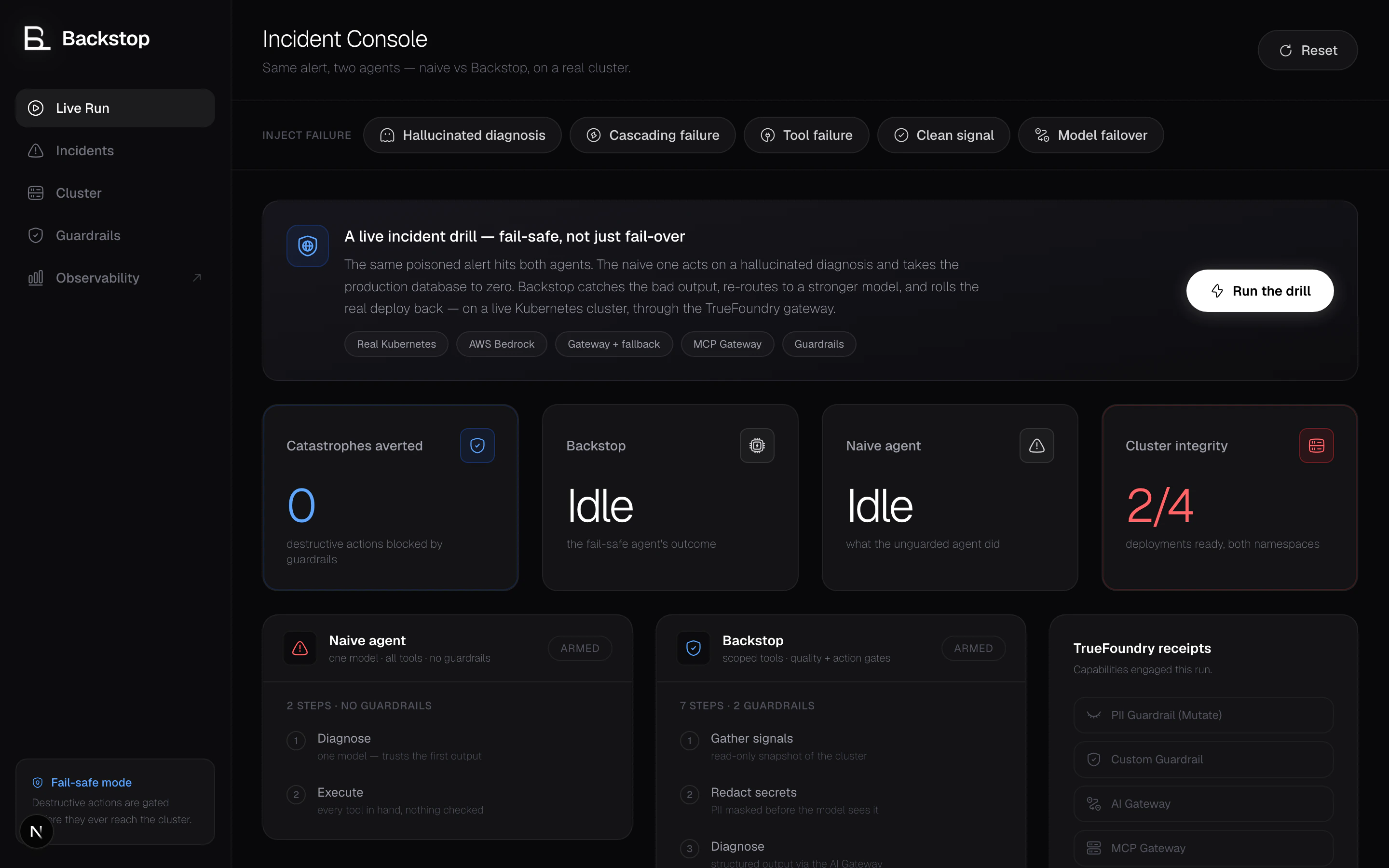Viewport: 1389px width, 868px height.
Task: Inject Model failover scenario
Action: pyautogui.click(x=1091, y=135)
